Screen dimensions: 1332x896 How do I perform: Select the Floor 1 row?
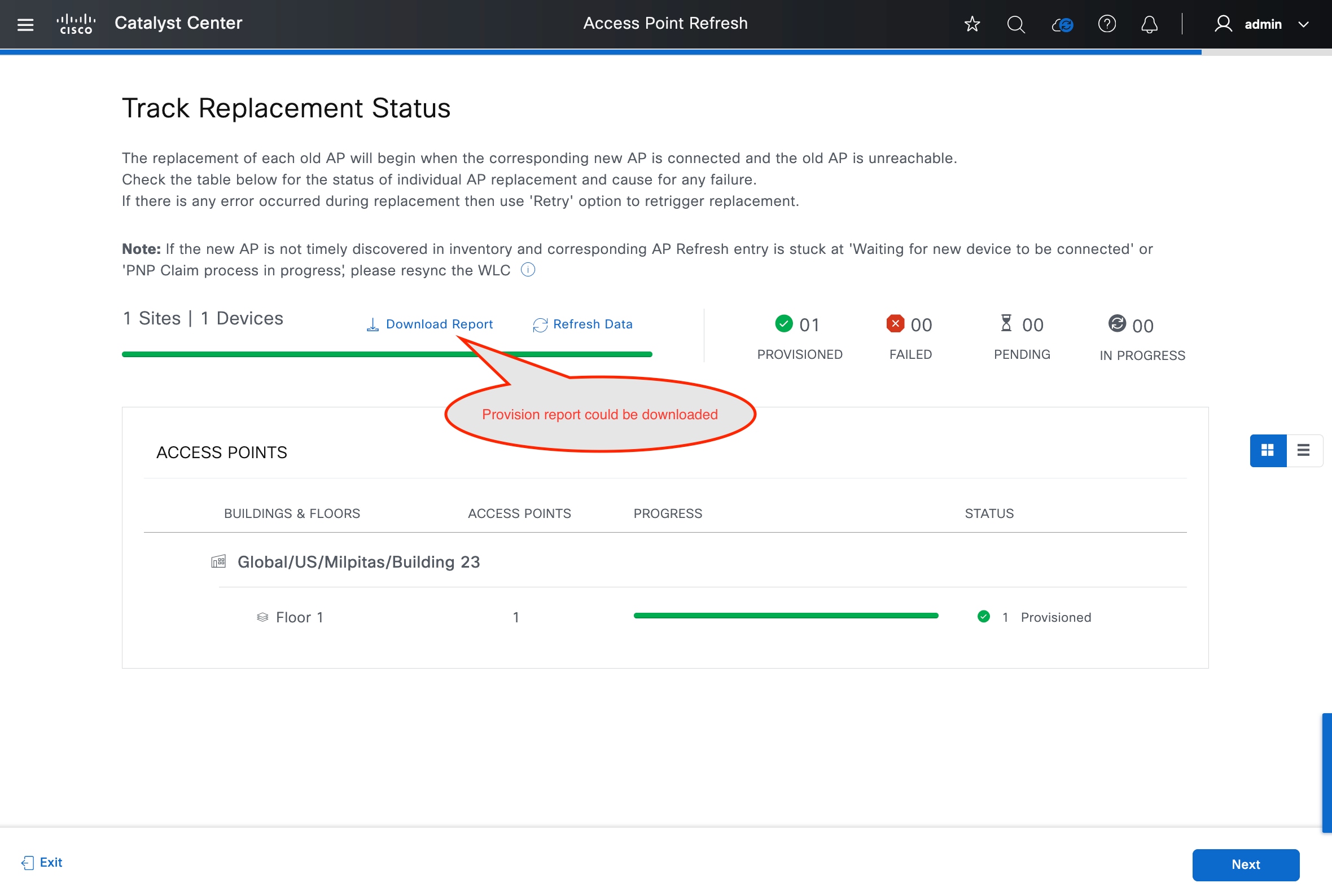pos(299,617)
